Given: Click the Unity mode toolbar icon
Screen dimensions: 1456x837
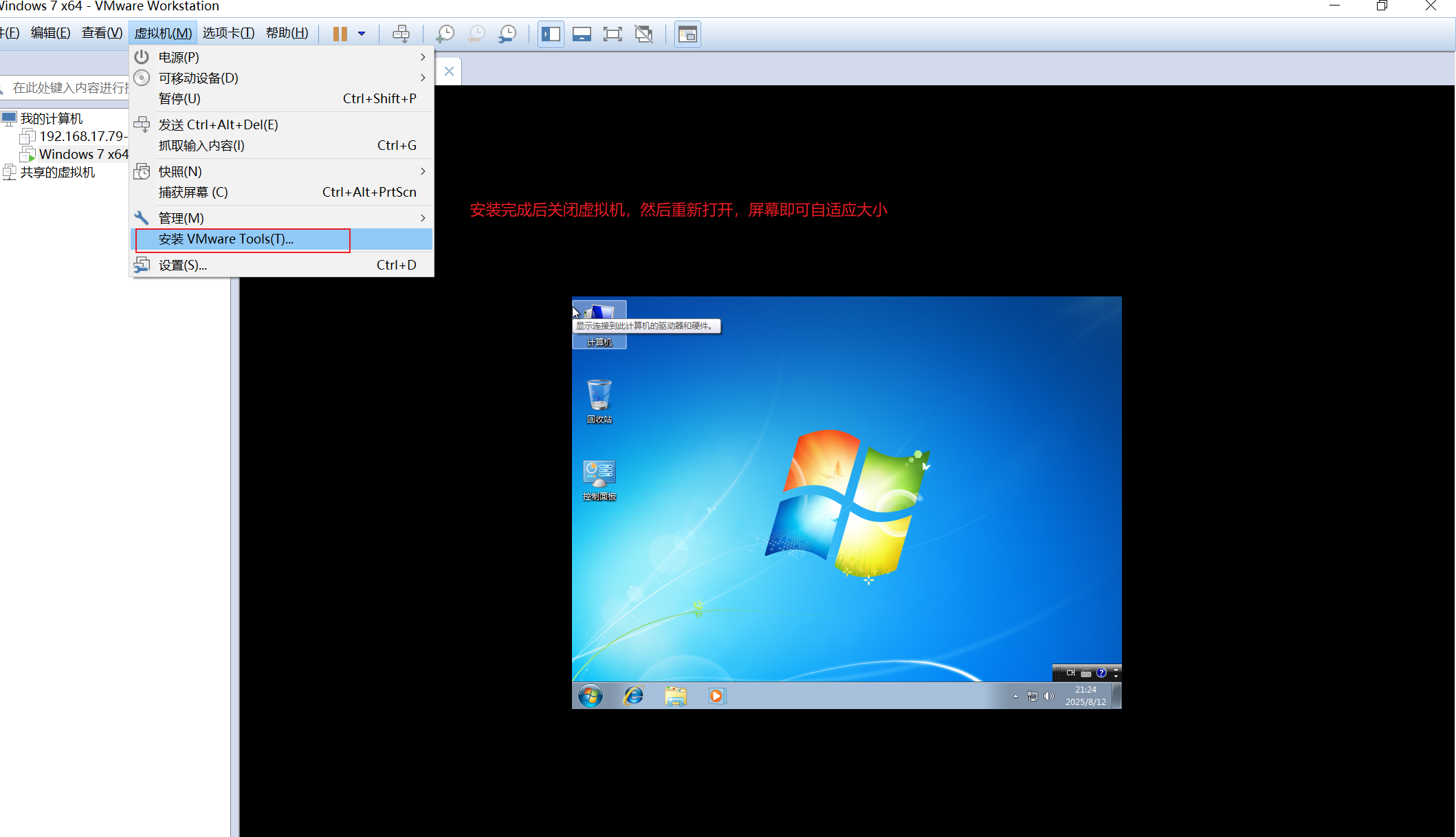Looking at the screenshot, I should [644, 34].
